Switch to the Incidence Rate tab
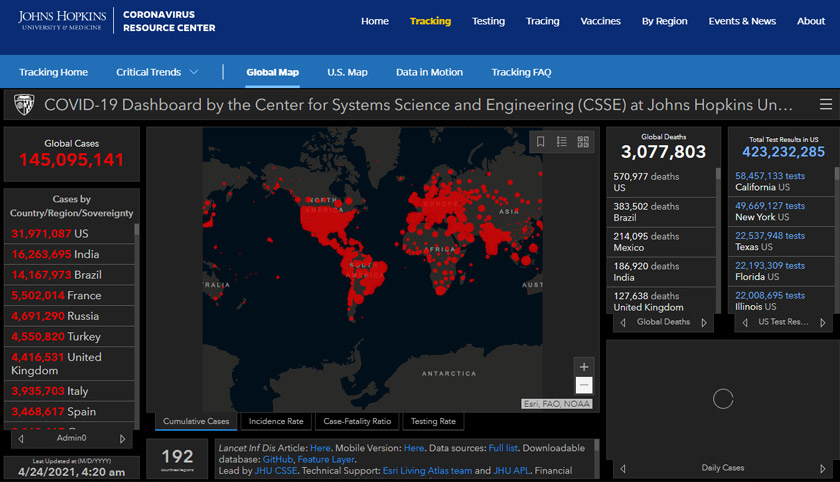The width and height of the screenshot is (840, 482). pos(276,422)
